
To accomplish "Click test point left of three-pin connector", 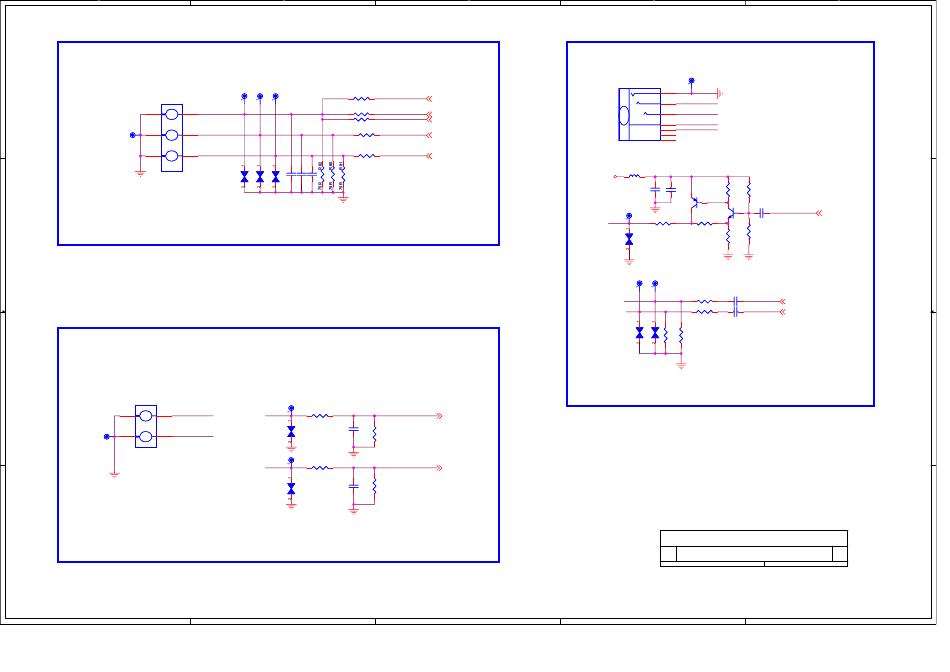I will 133,135.
